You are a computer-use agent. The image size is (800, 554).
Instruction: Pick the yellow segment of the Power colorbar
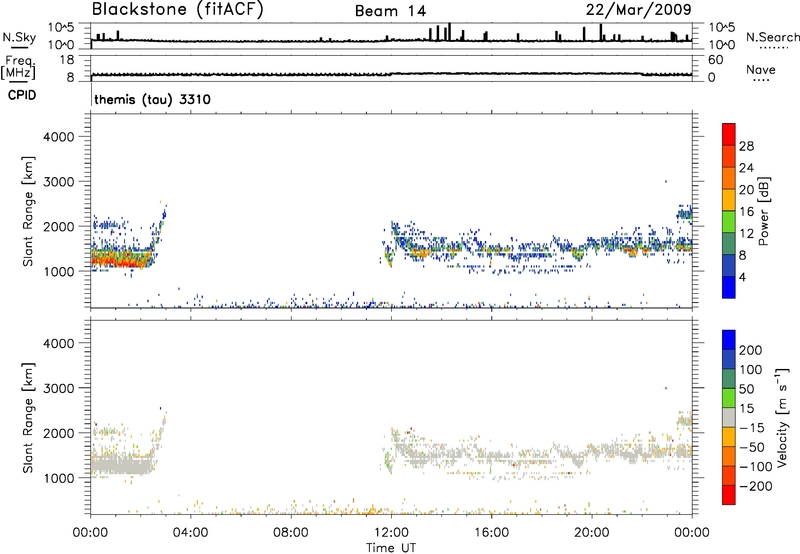coord(729,199)
